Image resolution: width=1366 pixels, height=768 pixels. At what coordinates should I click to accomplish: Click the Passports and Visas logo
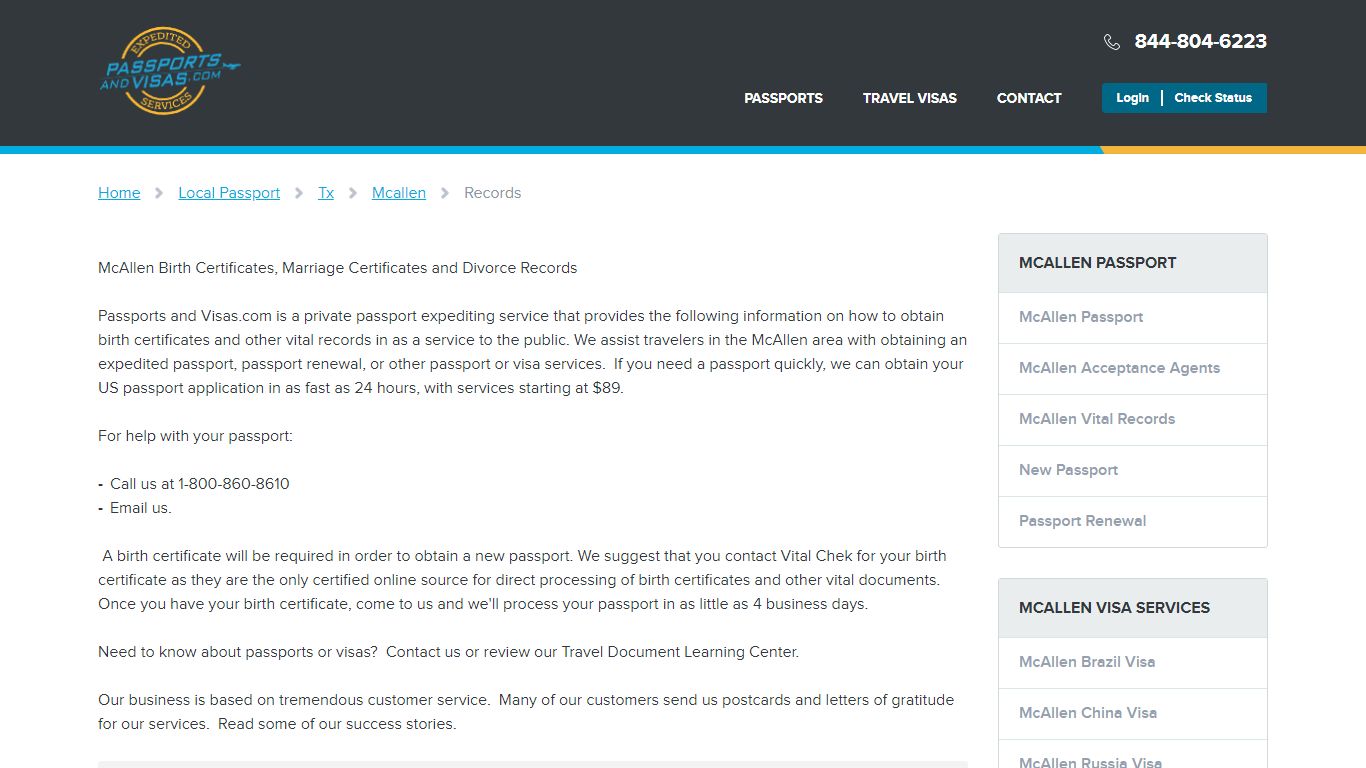click(170, 71)
